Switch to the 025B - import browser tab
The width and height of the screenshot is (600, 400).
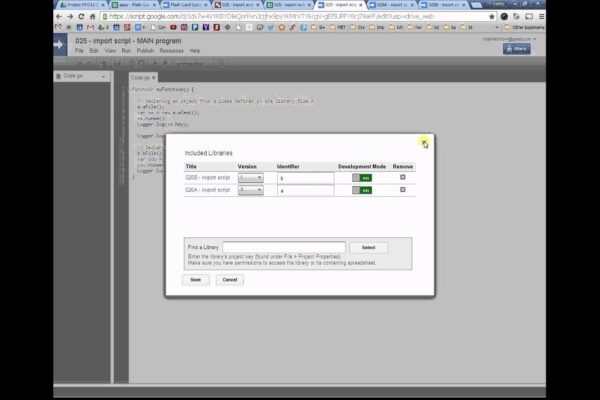(x=443, y=5)
